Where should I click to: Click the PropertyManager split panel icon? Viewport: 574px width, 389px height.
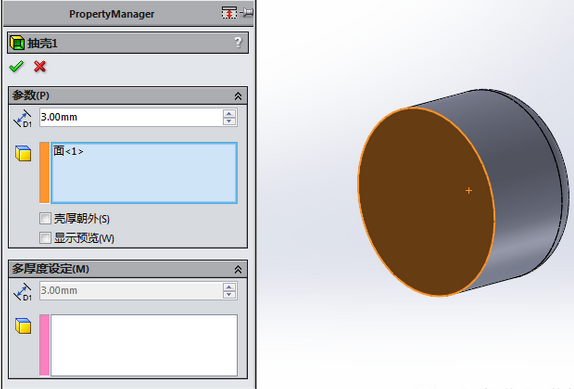229,12
